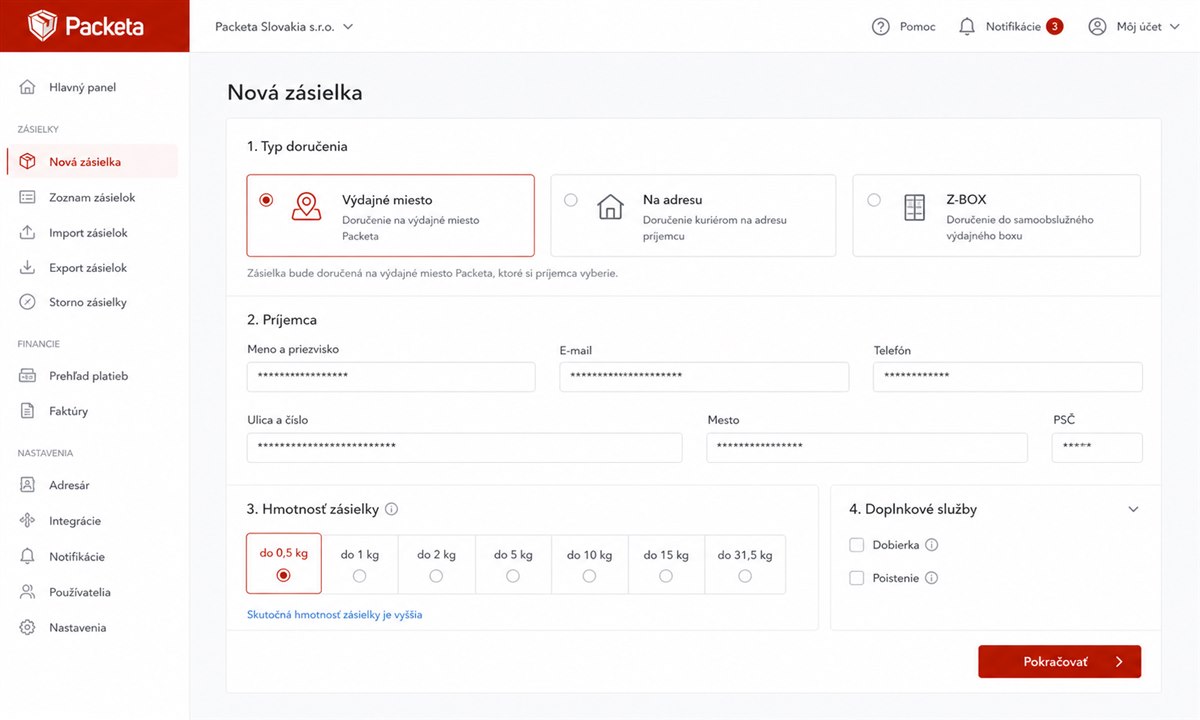
Task: Click the Pokračovať button
Action: click(x=1059, y=662)
